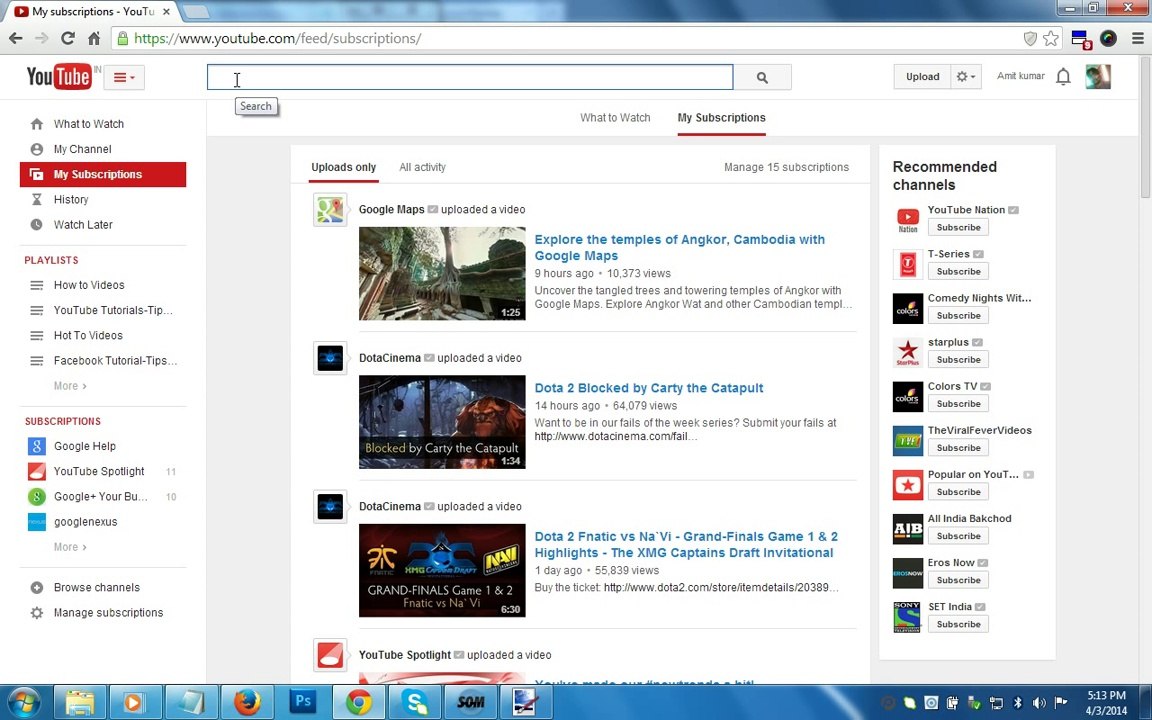Image resolution: width=1152 pixels, height=720 pixels.
Task: Open Photoshop from the taskbar
Action: (x=303, y=703)
